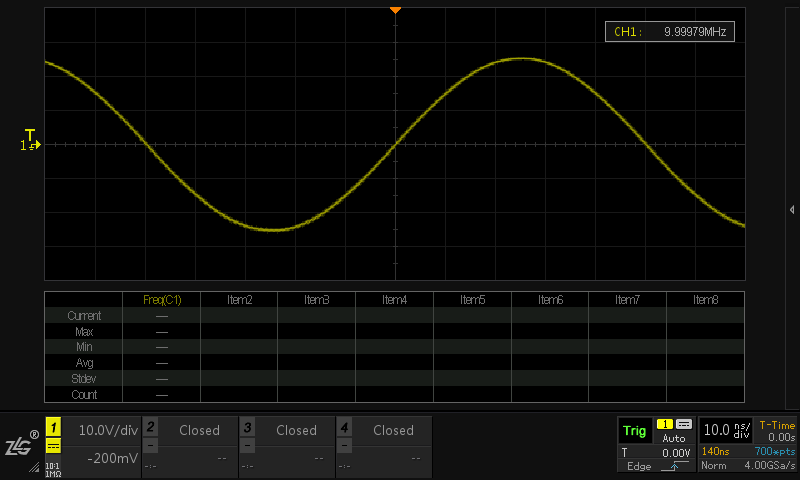
Task: Click the Norm acquisition mode label
Action: pyautogui.click(x=713, y=466)
